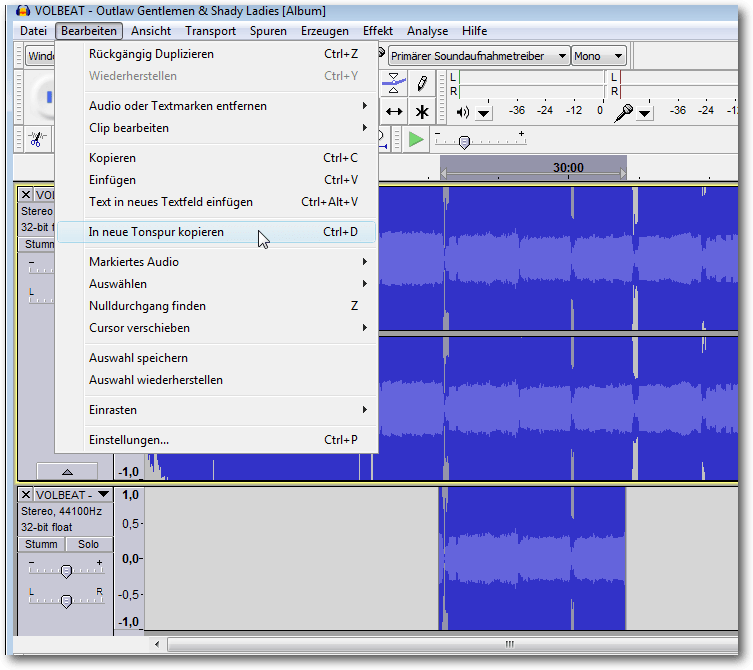Choose Rückgängig Duplizieren
Image resolution: width=753 pixels, height=670 pixels.
tap(216, 54)
